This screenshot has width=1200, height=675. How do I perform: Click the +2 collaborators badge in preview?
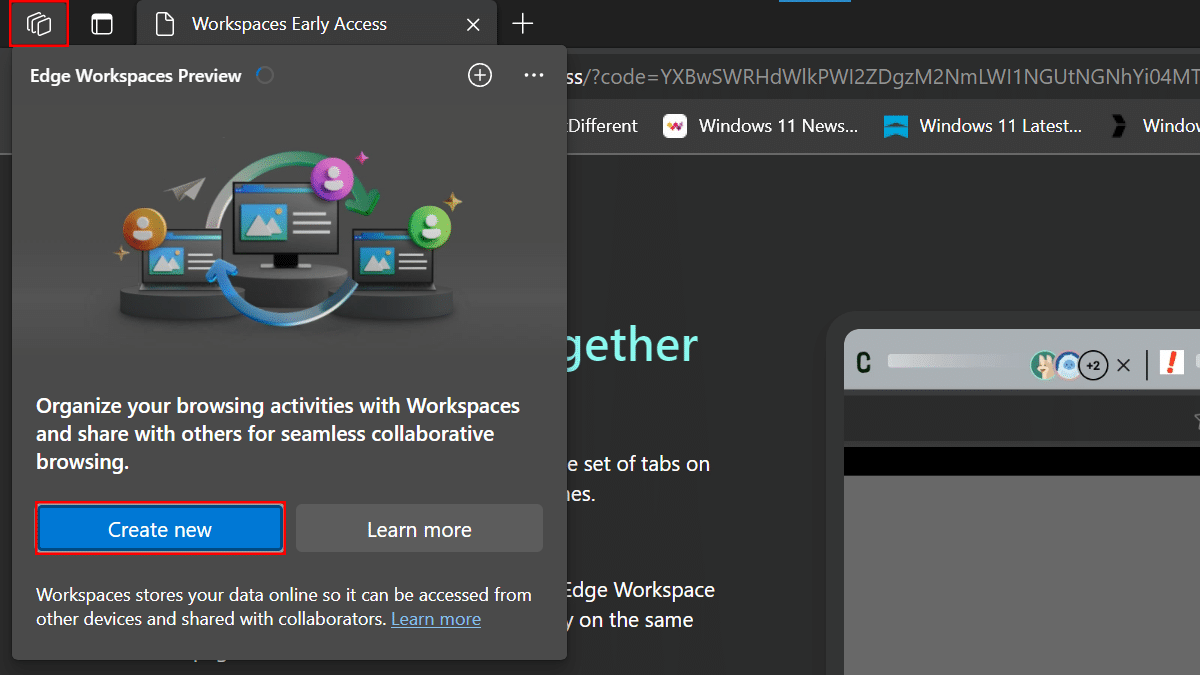[x=1093, y=366]
